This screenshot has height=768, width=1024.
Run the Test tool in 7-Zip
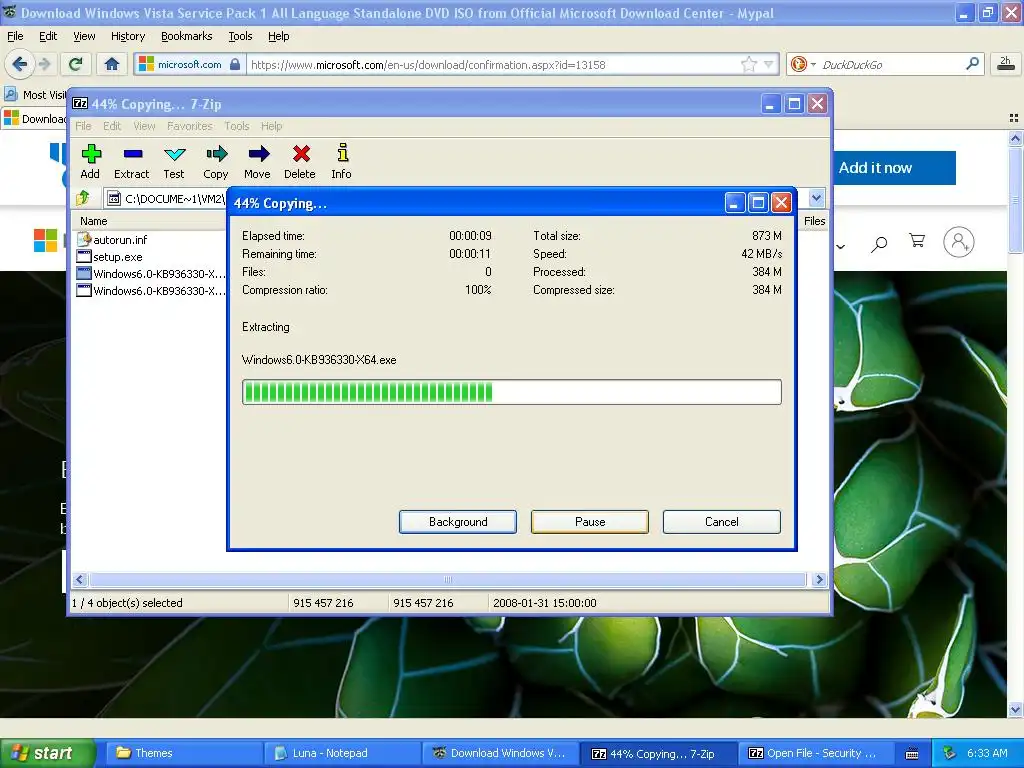click(x=174, y=161)
